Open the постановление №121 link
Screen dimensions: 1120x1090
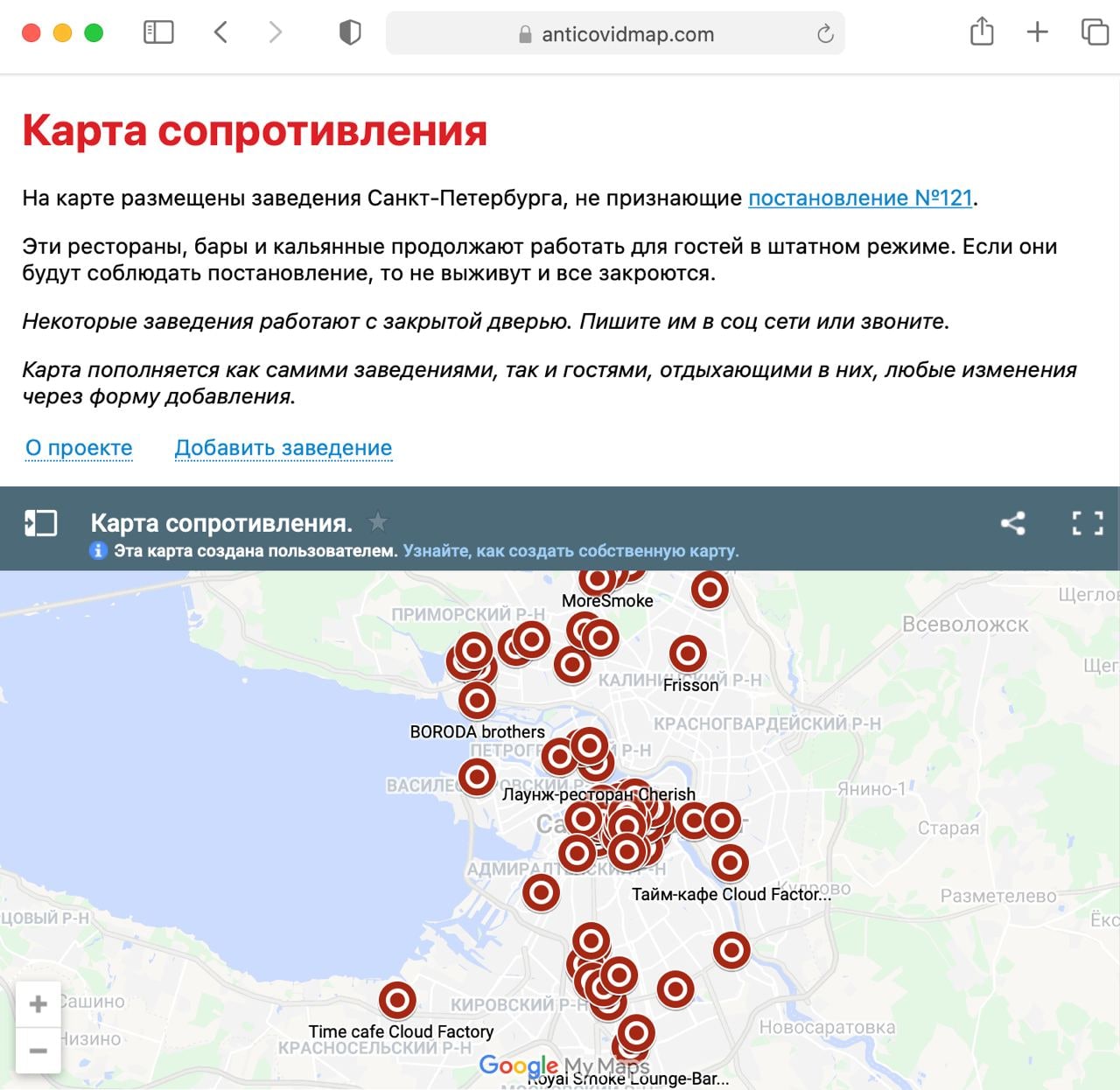[x=860, y=198]
